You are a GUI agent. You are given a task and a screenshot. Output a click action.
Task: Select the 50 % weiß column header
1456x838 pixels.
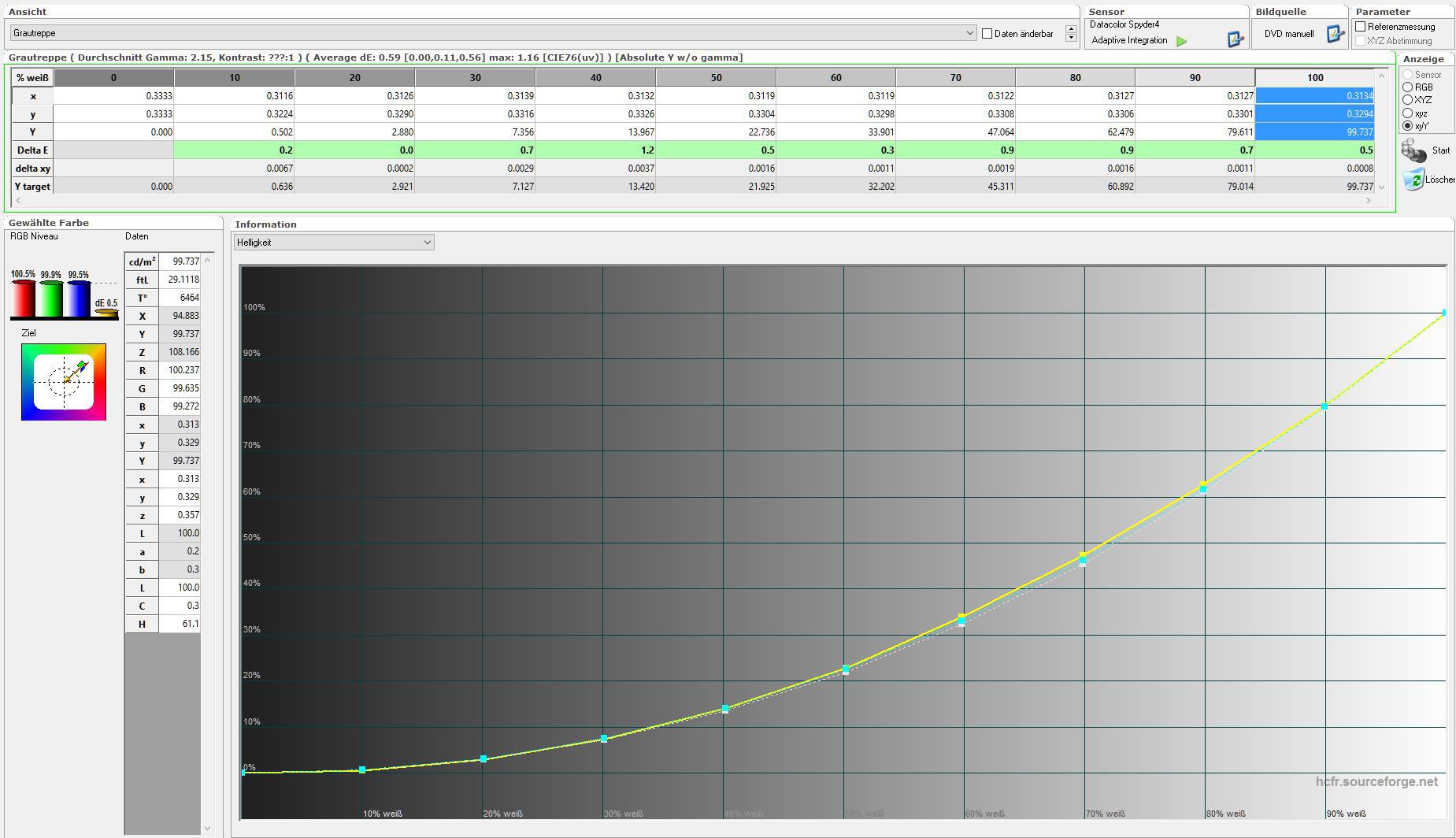pos(715,77)
